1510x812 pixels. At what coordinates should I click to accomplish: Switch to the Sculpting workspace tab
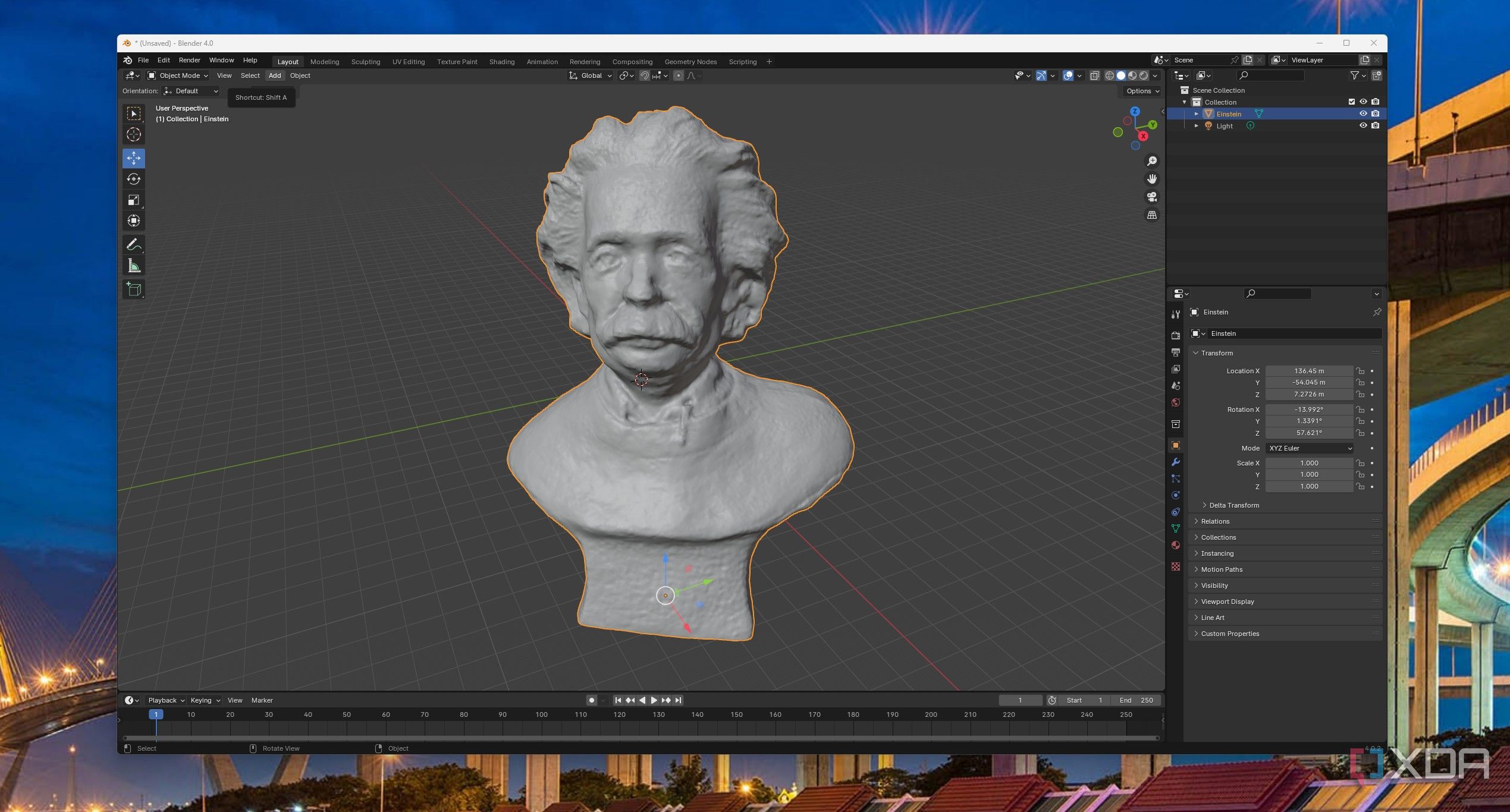pos(365,61)
